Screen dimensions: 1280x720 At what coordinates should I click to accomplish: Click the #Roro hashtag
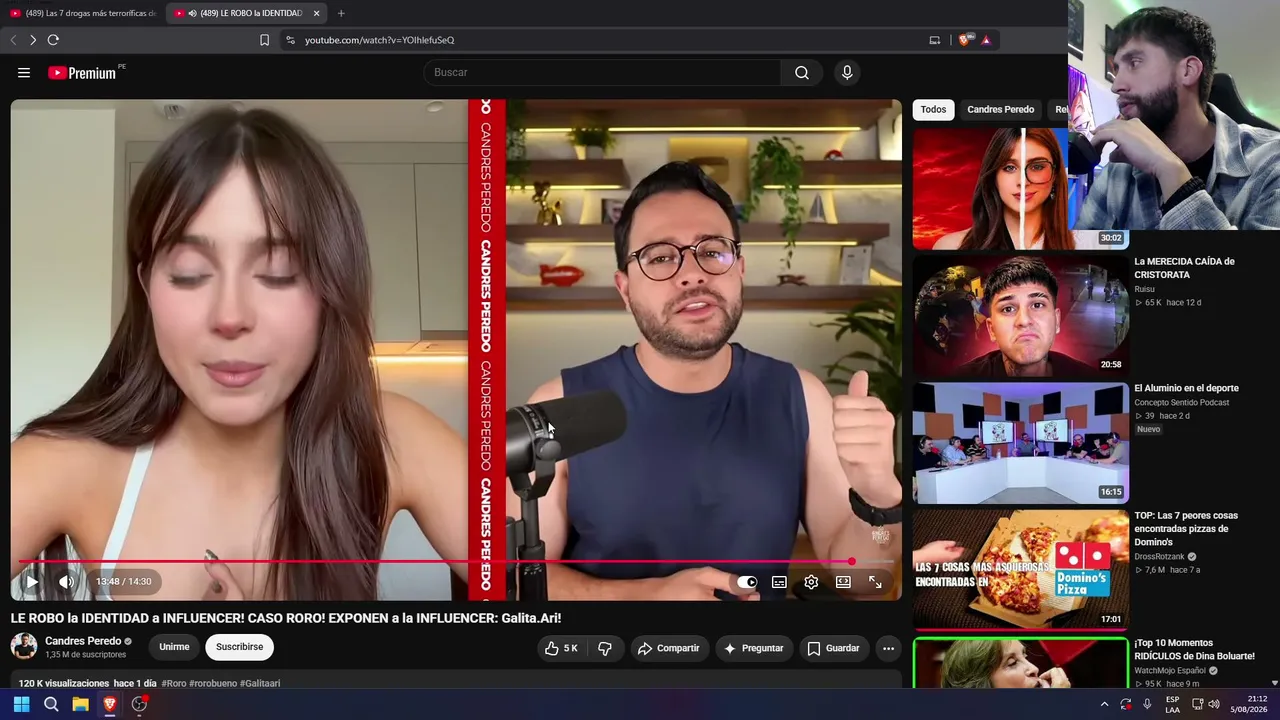click(x=174, y=684)
